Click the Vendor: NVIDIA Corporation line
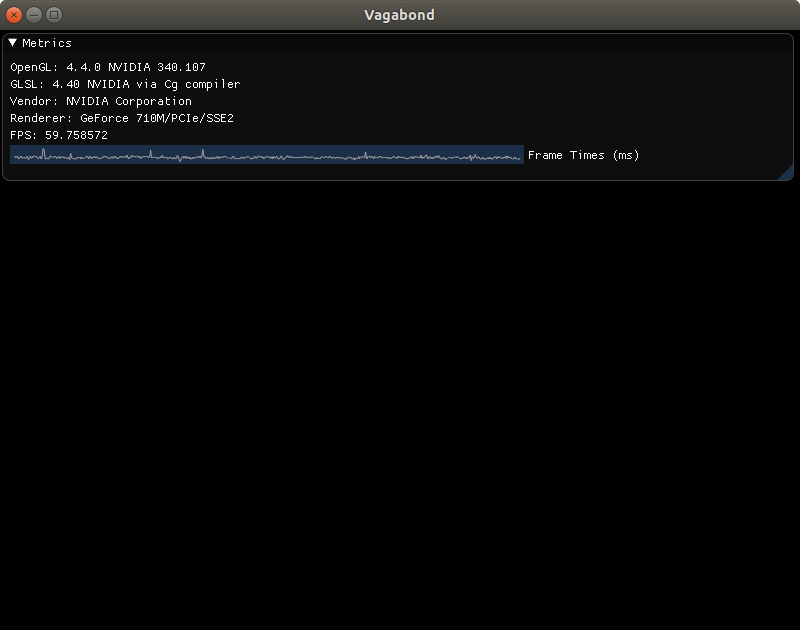Screen dimensions: 800x630 click(x=101, y=101)
